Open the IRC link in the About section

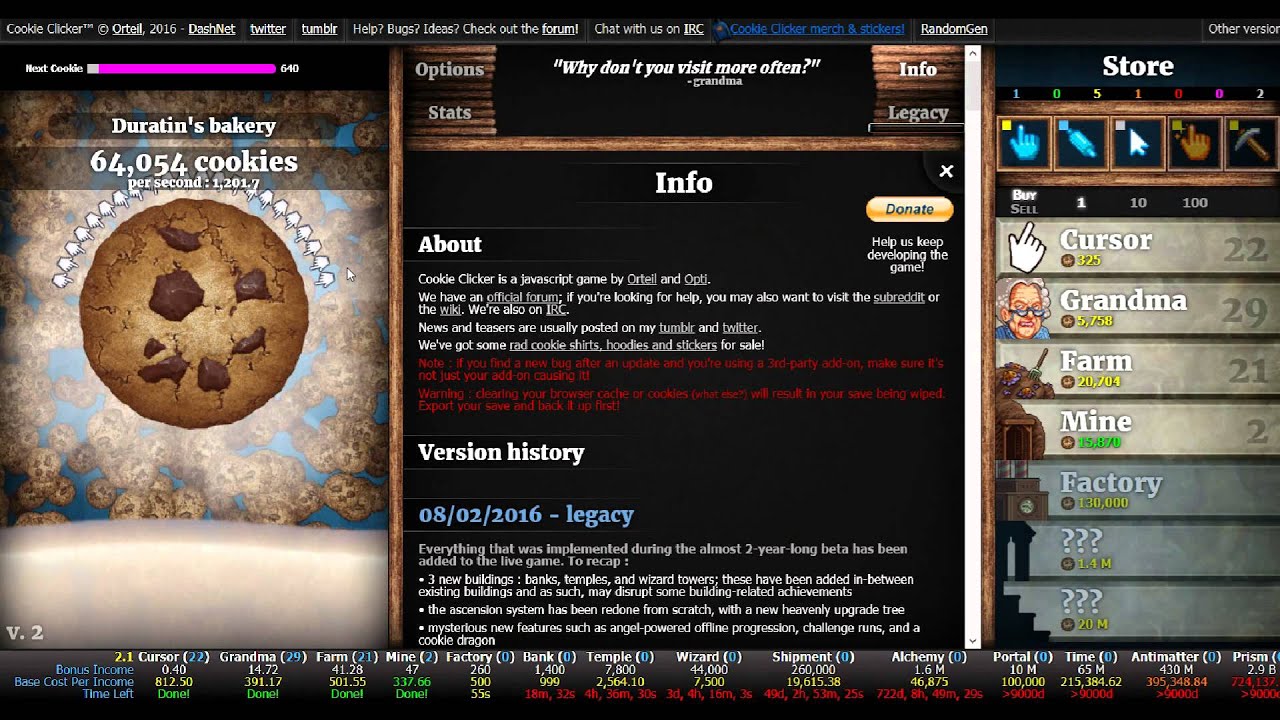[x=556, y=310]
